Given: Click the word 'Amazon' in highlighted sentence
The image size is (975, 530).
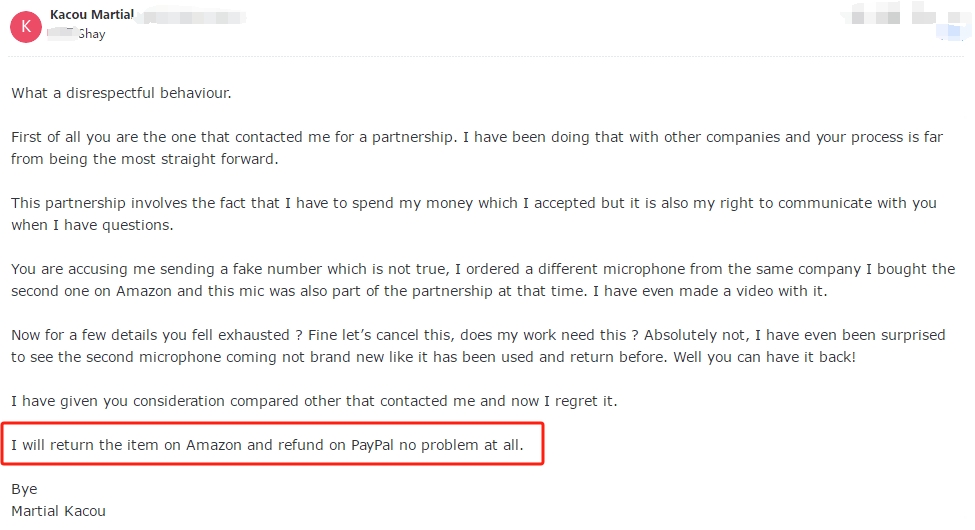Looking at the screenshot, I should 213,445.
